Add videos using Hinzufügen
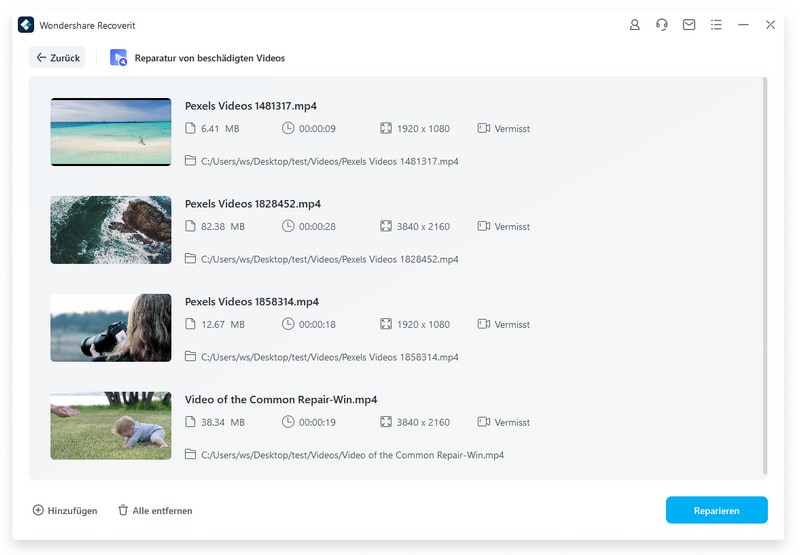The height and width of the screenshot is (555, 800). pyautogui.click(x=65, y=511)
